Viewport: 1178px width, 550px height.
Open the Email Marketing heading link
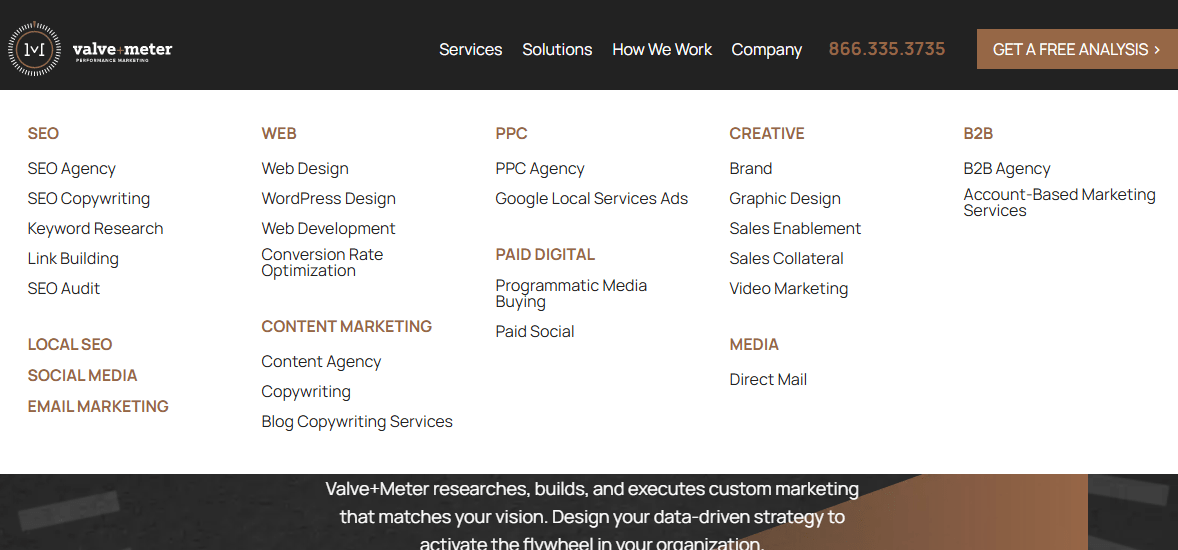98,406
